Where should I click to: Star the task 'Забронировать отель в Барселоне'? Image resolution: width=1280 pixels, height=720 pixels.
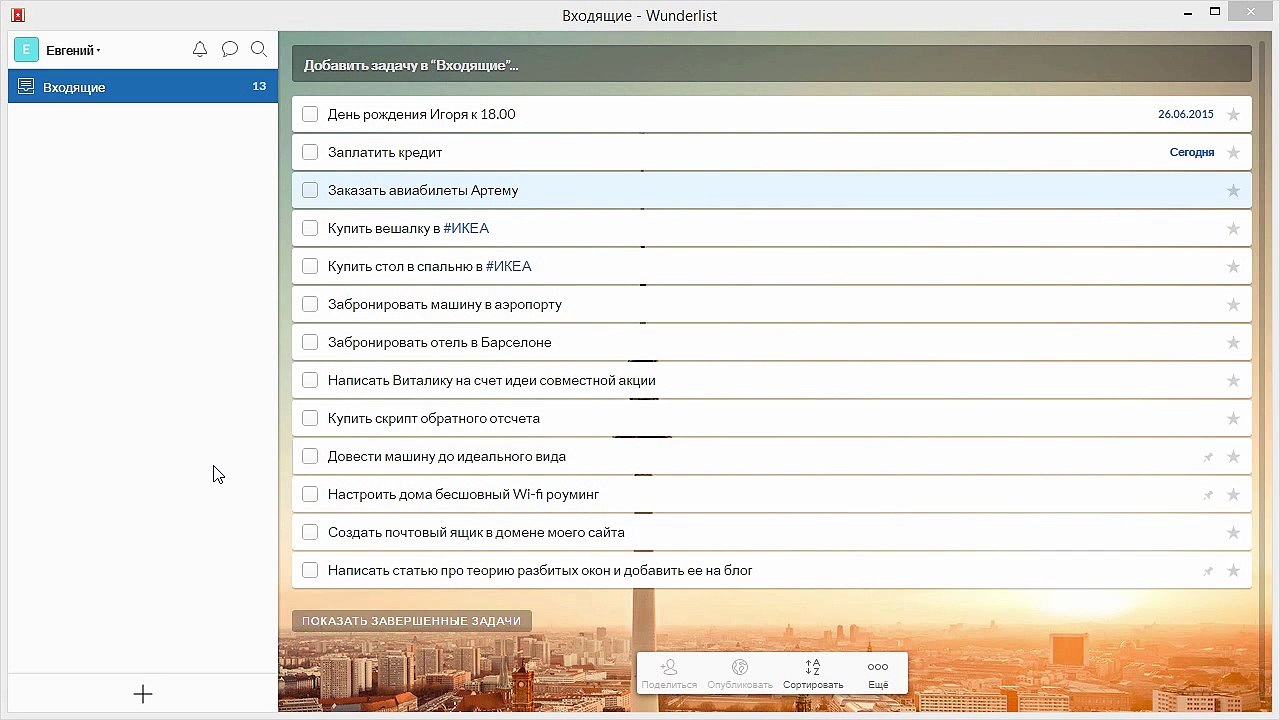[1233, 342]
